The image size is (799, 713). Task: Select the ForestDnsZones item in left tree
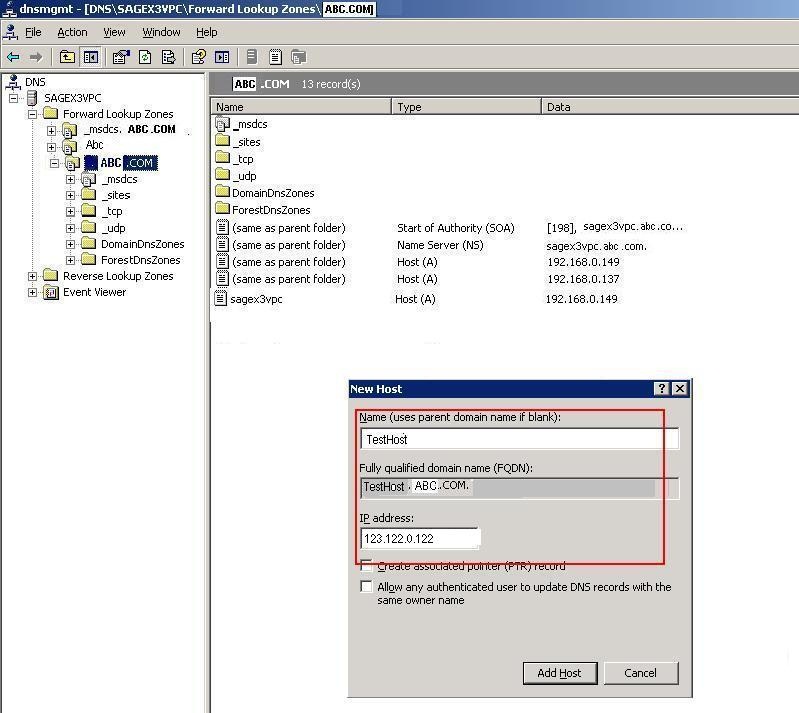(x=141, y=260)
